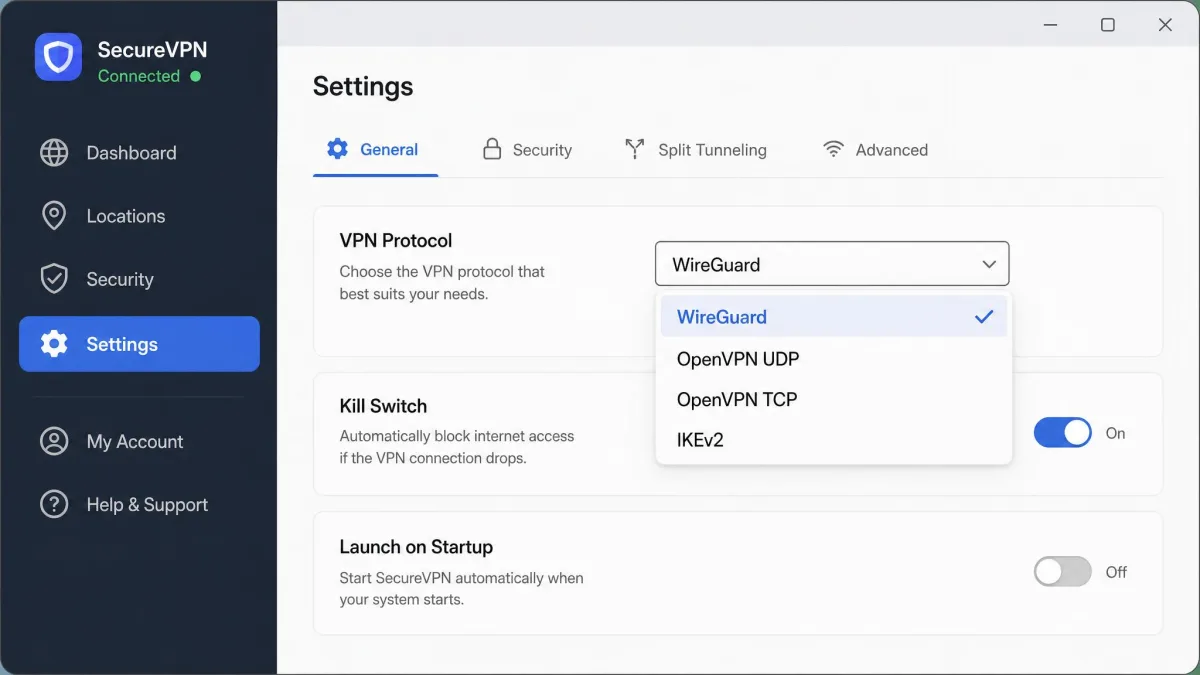Open Security in the sidebar
Screen dimensions: 1200x675
tap(139, 279)
